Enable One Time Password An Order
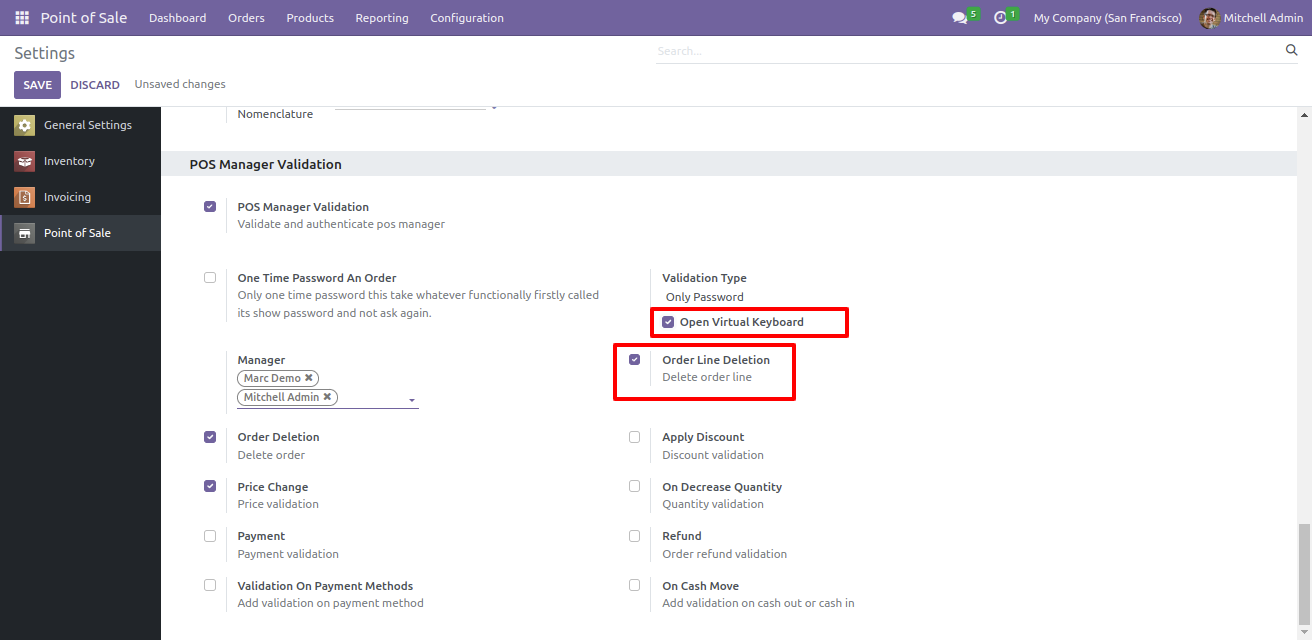The image size is (1312, 640). tap(210, 278)
